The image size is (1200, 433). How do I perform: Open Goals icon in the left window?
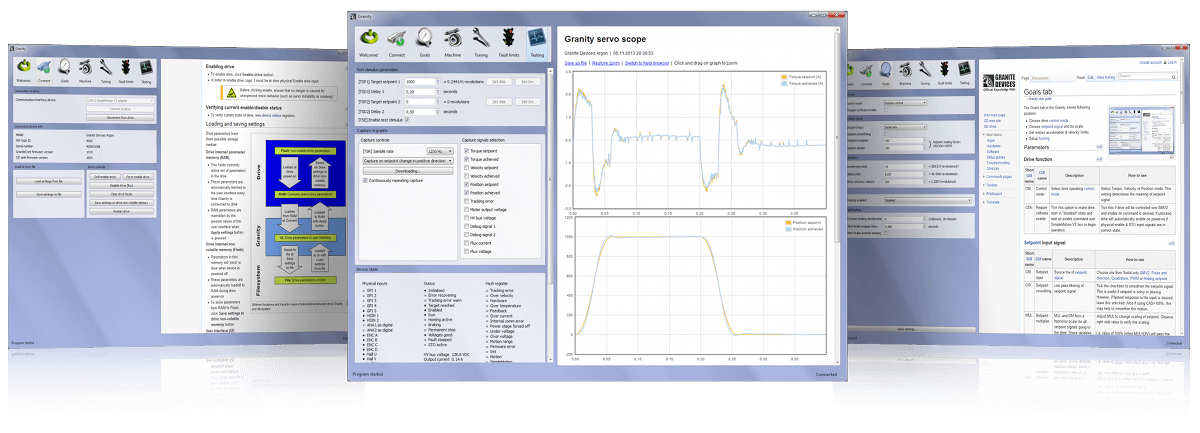coord(64,70)
